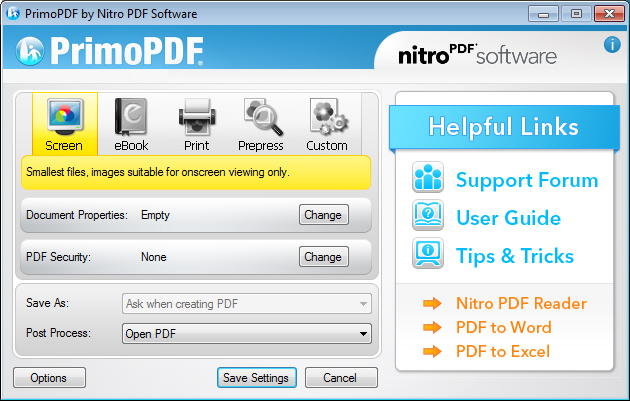Screen dimensions: 630x401
Task: Click the 'Smallest files' description text
Action: (x=158, y=172)
